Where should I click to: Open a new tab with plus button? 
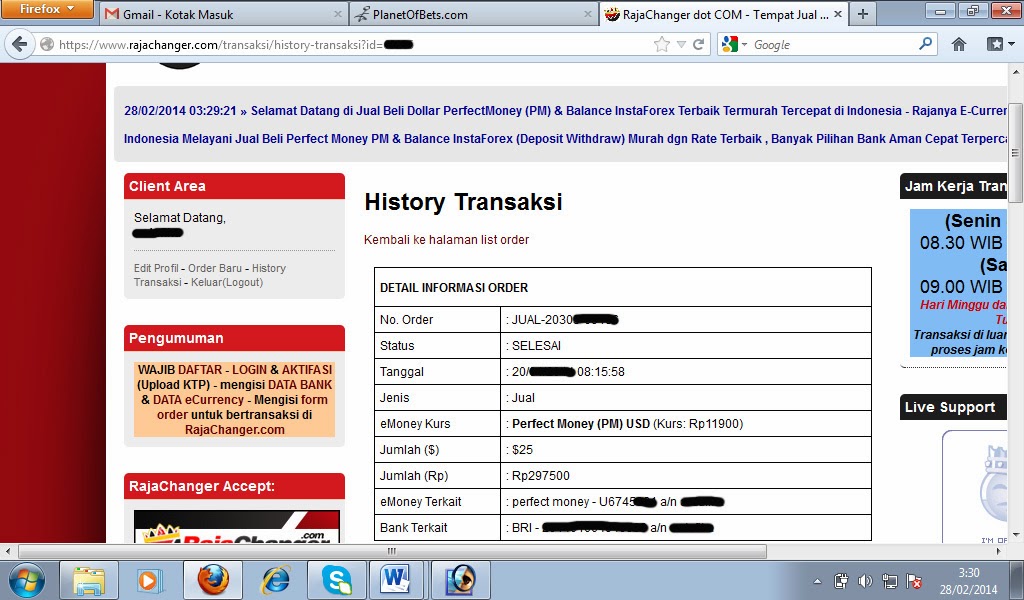pos(863,14)
